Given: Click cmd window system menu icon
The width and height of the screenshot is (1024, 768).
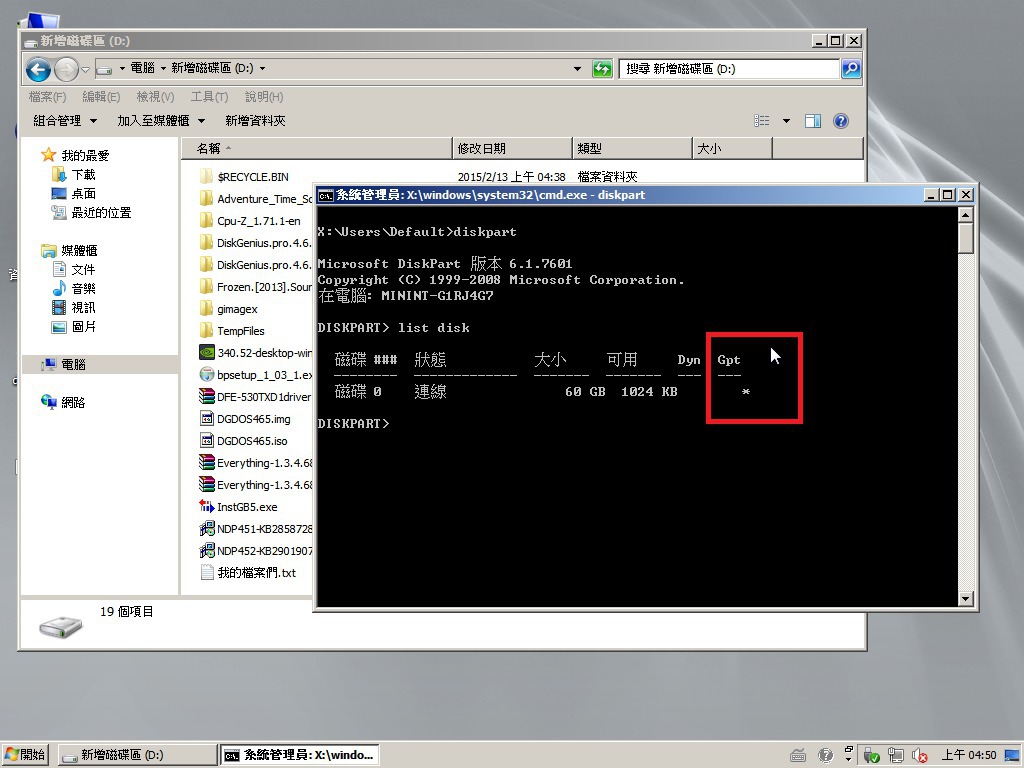Looking at the screenshot, I should 325,195.
